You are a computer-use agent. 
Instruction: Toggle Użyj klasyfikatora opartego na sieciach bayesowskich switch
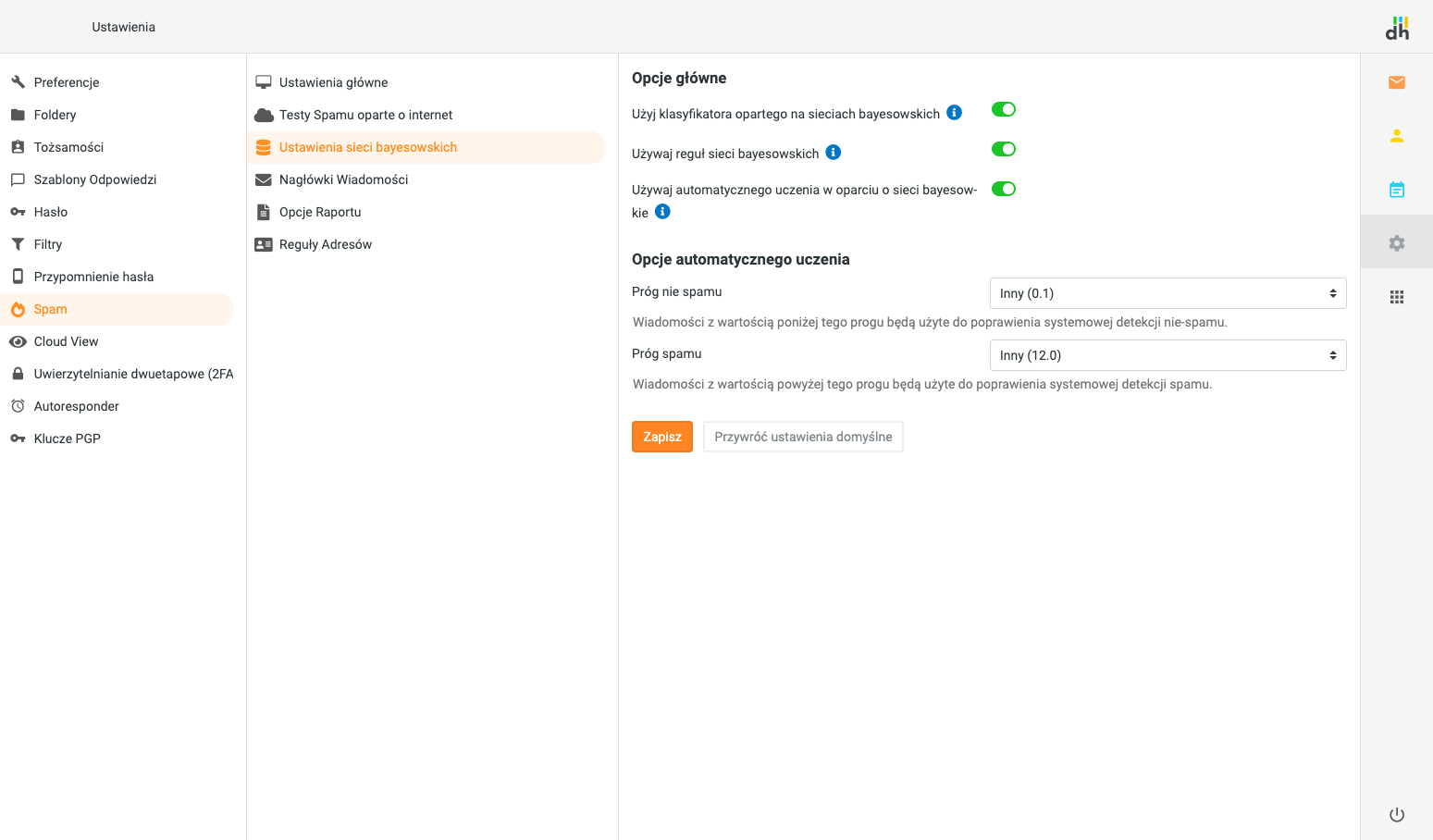(x=1004, y=109)
